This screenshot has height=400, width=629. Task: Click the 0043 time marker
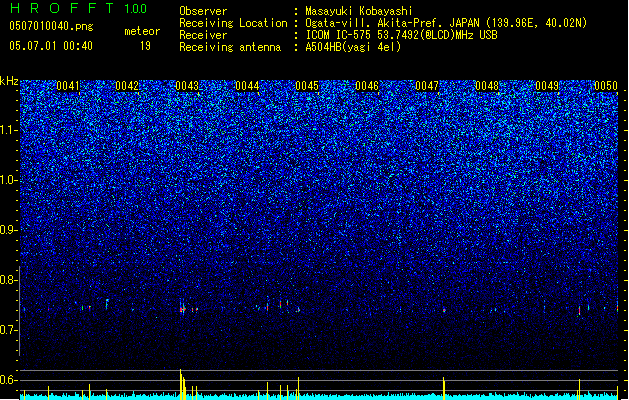click(187, 86)
